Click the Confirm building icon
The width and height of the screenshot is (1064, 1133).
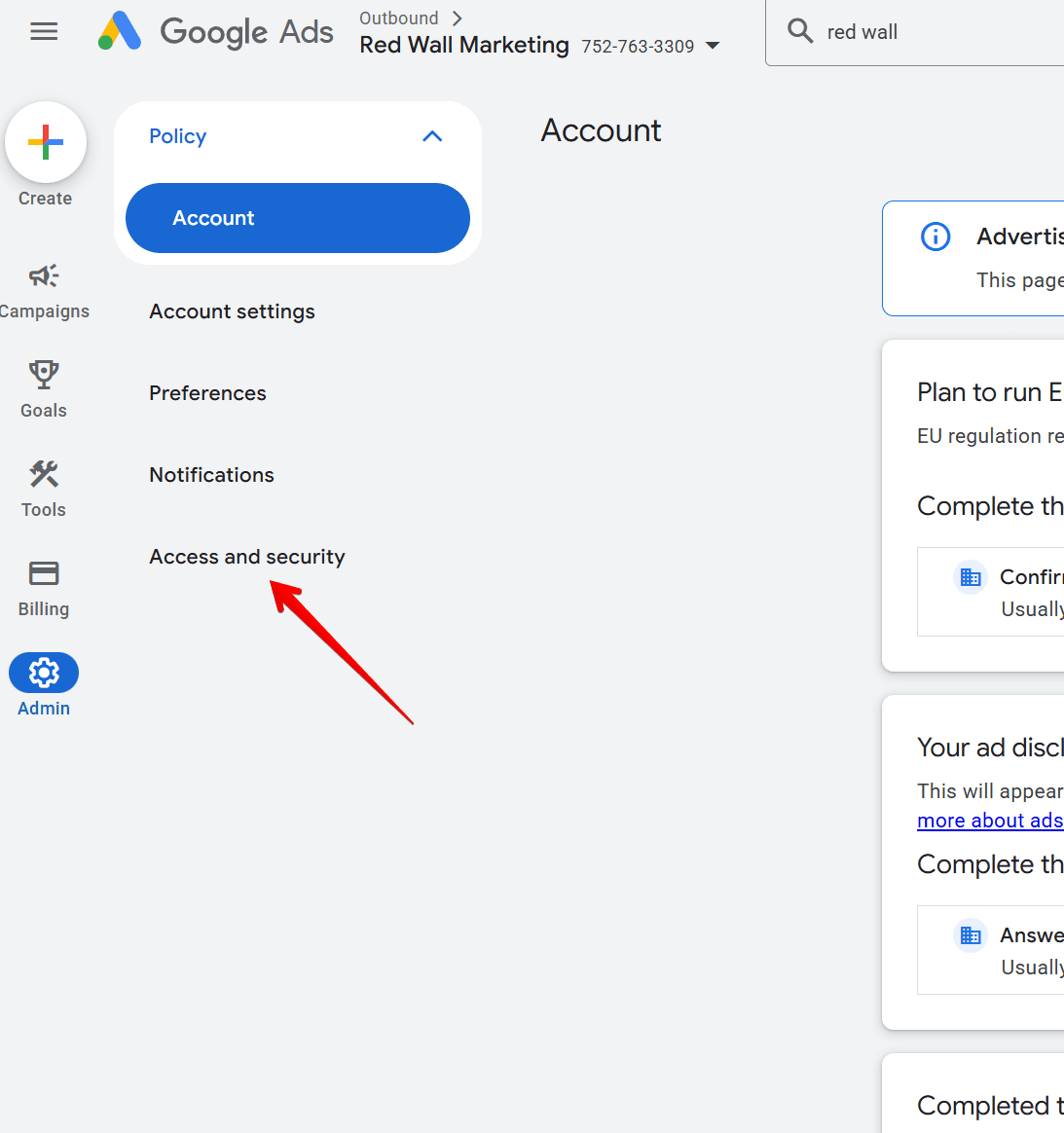point(971,577)
